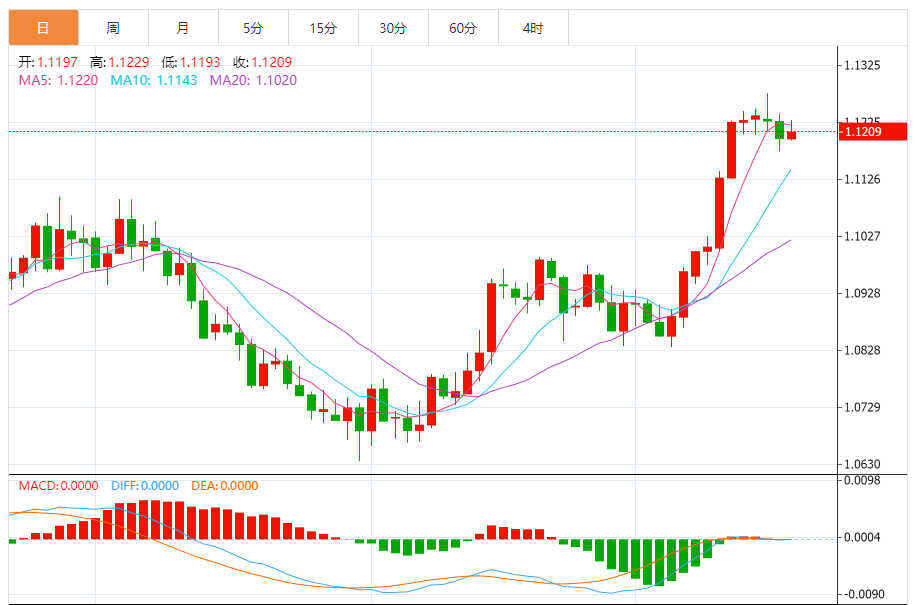Open the 5分 timeframe tab
Screen dimensions: 918x605
pos(254,28)
